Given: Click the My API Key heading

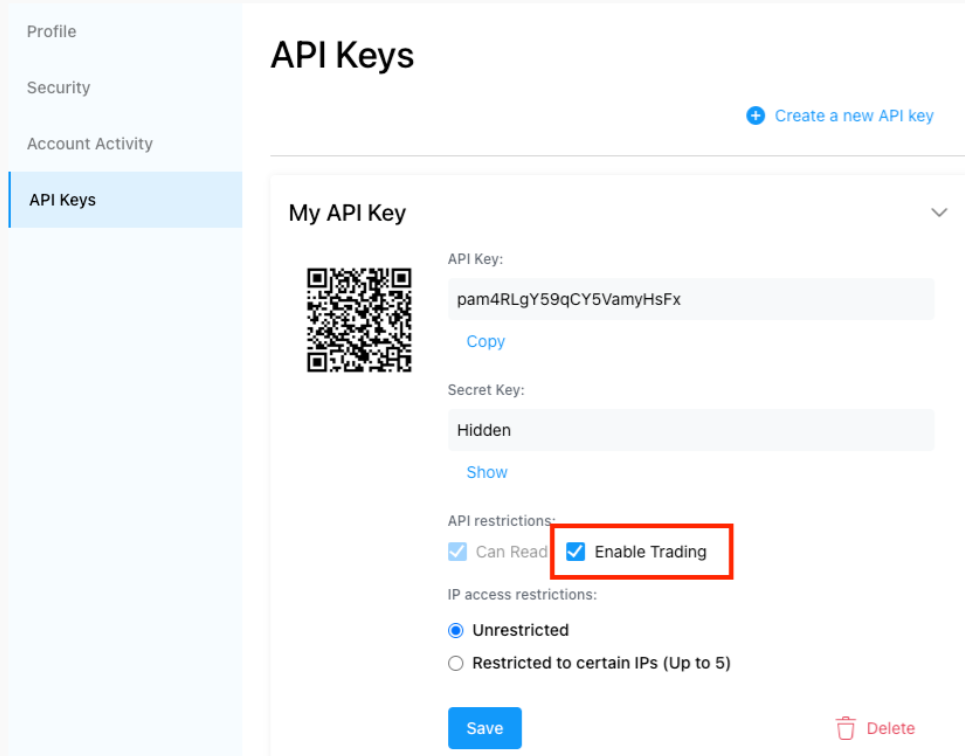Looking at the screenshot, I should tap(347, 213).
